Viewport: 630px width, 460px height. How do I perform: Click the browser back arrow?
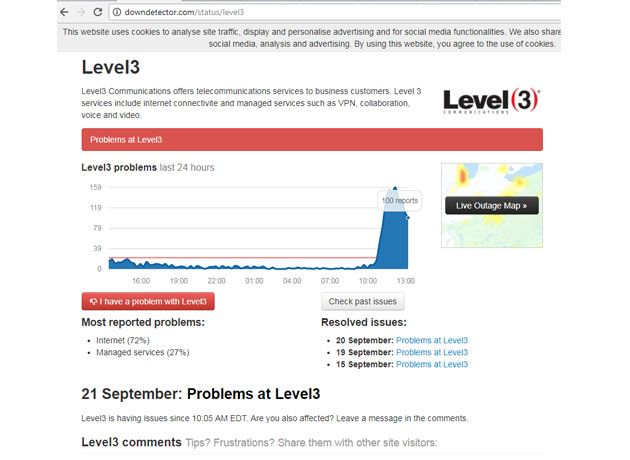pos(65,11)
